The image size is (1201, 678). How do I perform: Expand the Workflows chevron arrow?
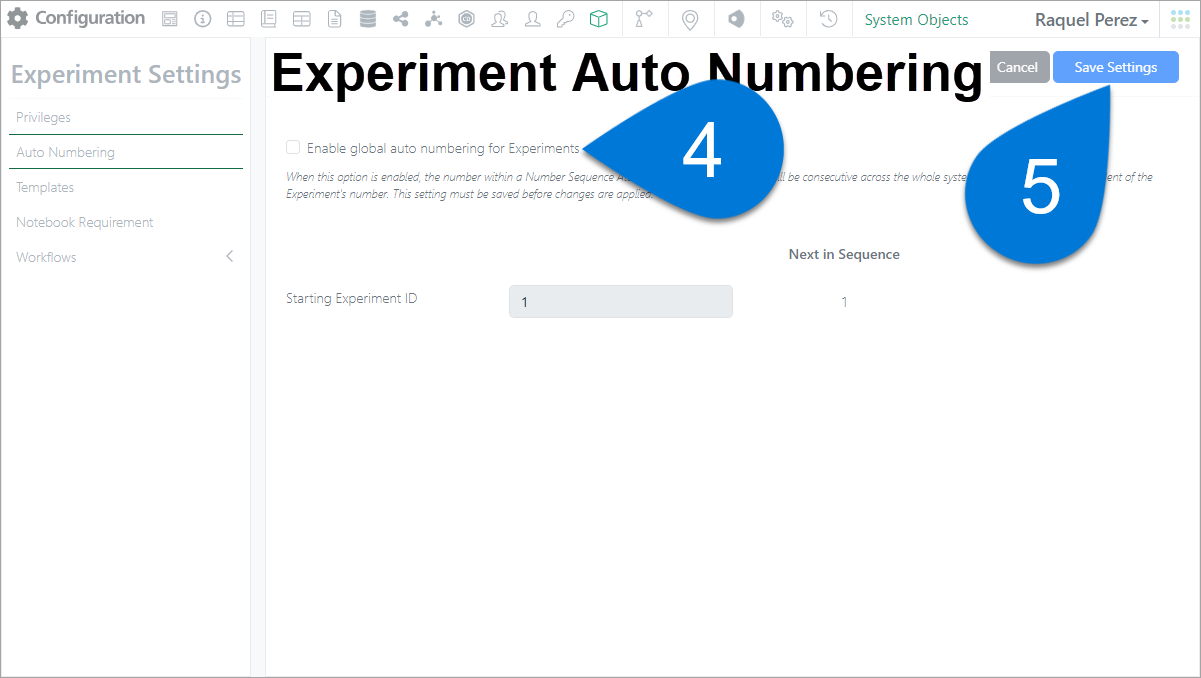pos(230,257)
